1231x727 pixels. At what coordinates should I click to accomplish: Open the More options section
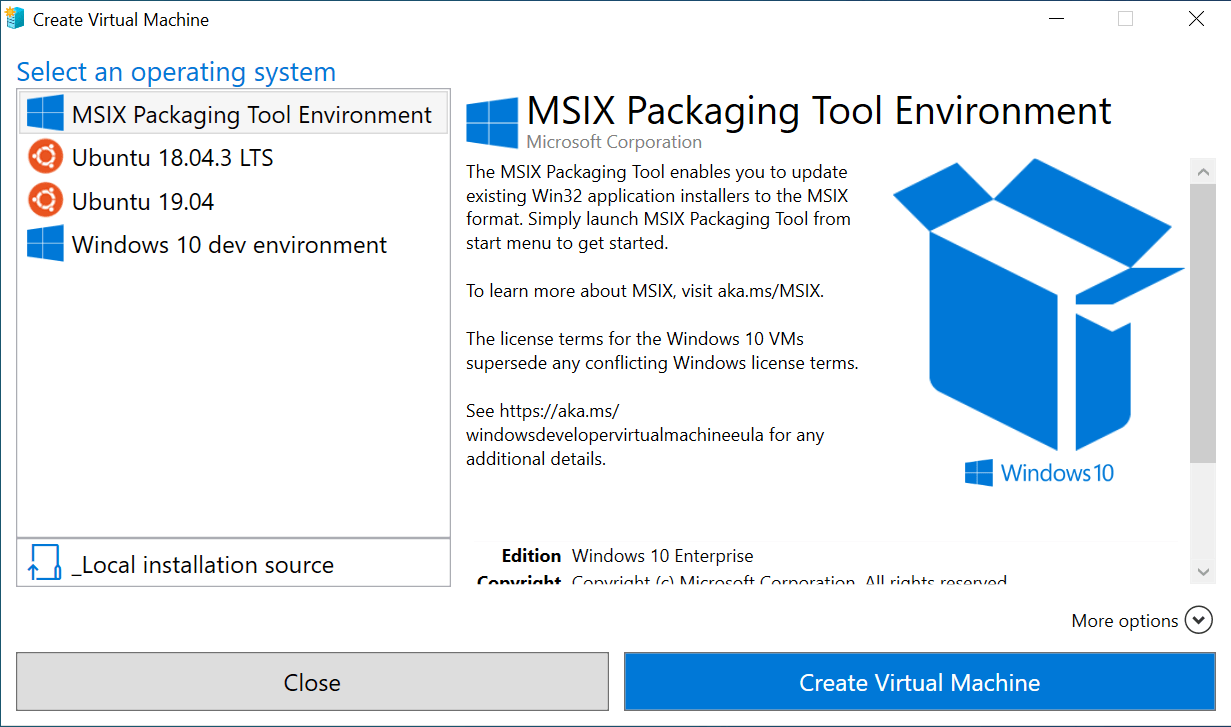(x=1124, y=620)
